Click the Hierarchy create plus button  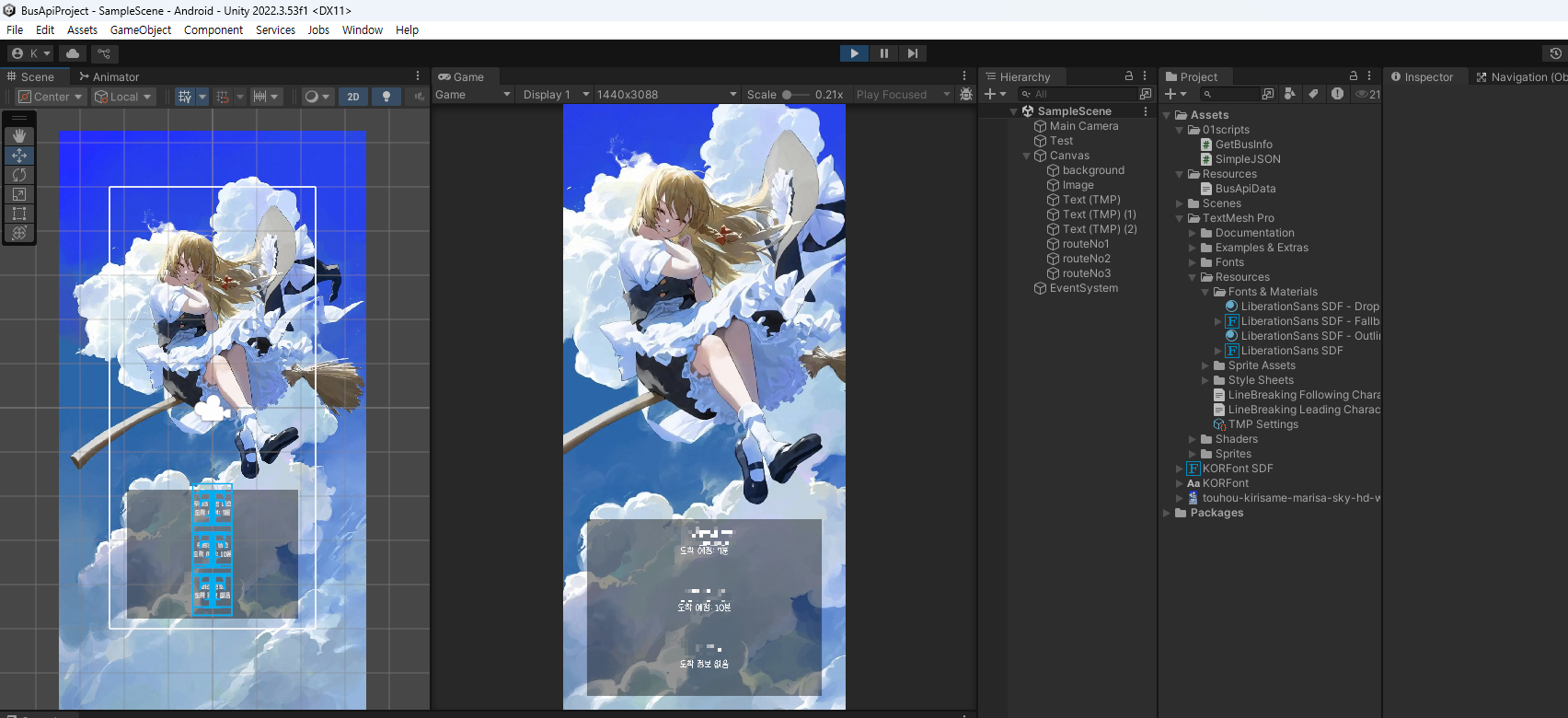coord(995,94)
